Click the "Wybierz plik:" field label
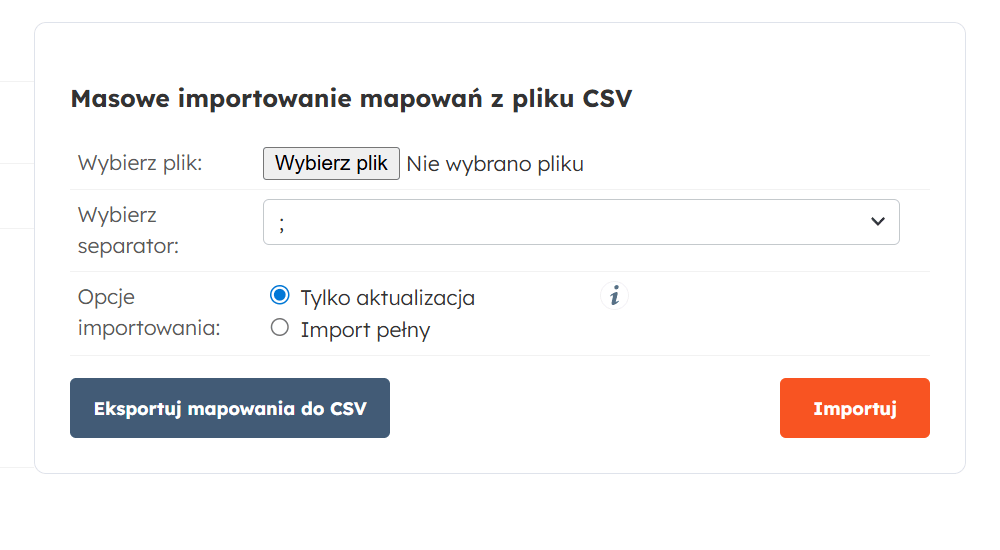This screenshot has width=1000, height=550. [140, 164]
